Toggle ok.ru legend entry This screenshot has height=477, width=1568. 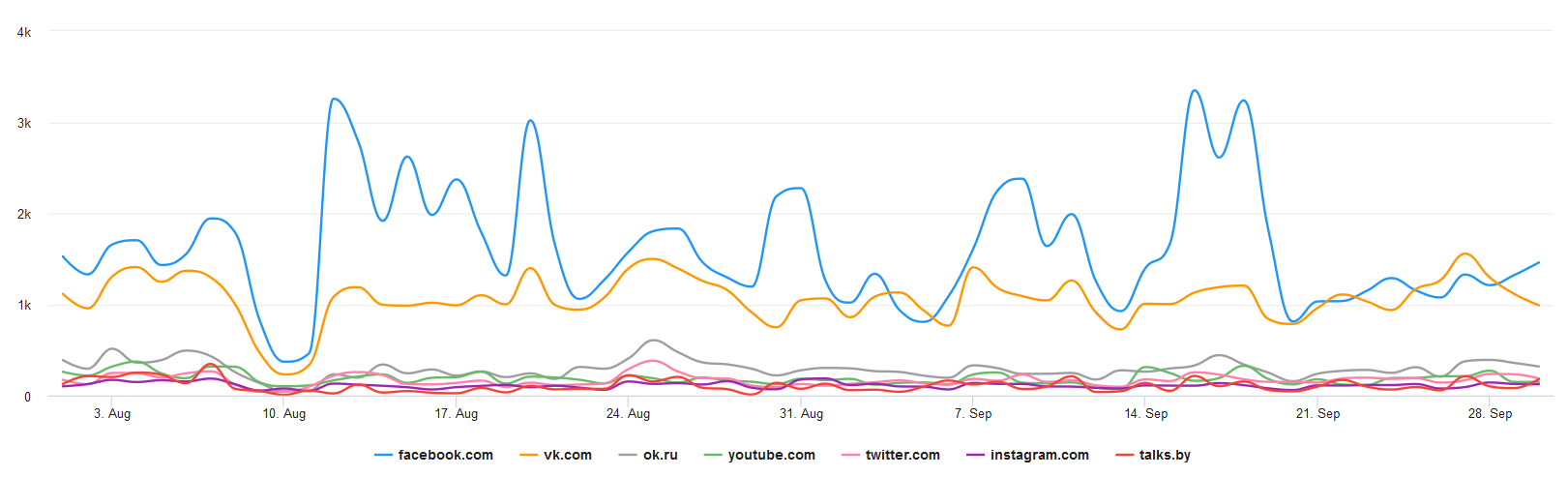(660, 455)
